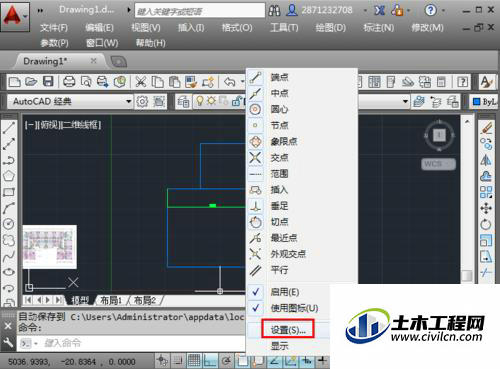Open Layer Properties Manager icon
The width and height of the screenshot is (500, 369).
[x=184, y=101]
